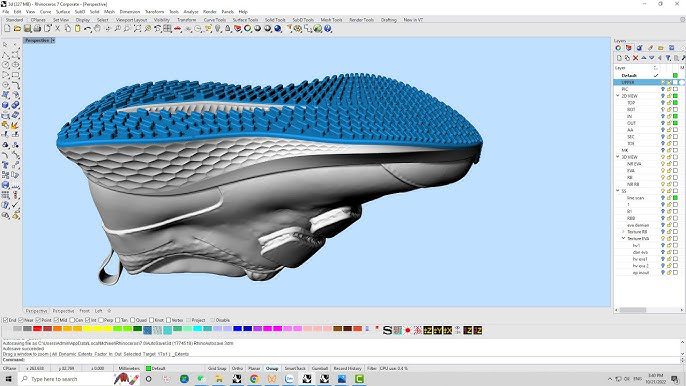Toggle Grid Snap in status bar
The width and height of the screenshot is (686, 386).
pyautogui.click(x=217, y=368)
